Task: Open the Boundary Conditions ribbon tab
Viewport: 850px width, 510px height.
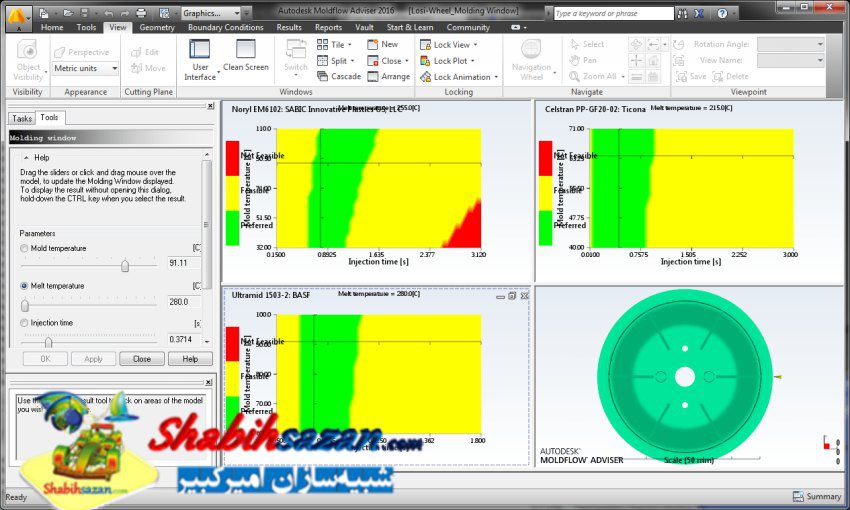Action: coord(226,27)
